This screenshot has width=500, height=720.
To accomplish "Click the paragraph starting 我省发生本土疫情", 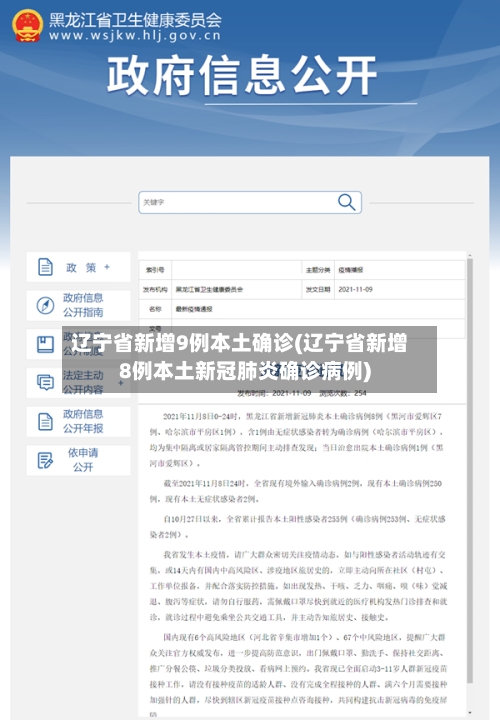I will tap(298, 586).
